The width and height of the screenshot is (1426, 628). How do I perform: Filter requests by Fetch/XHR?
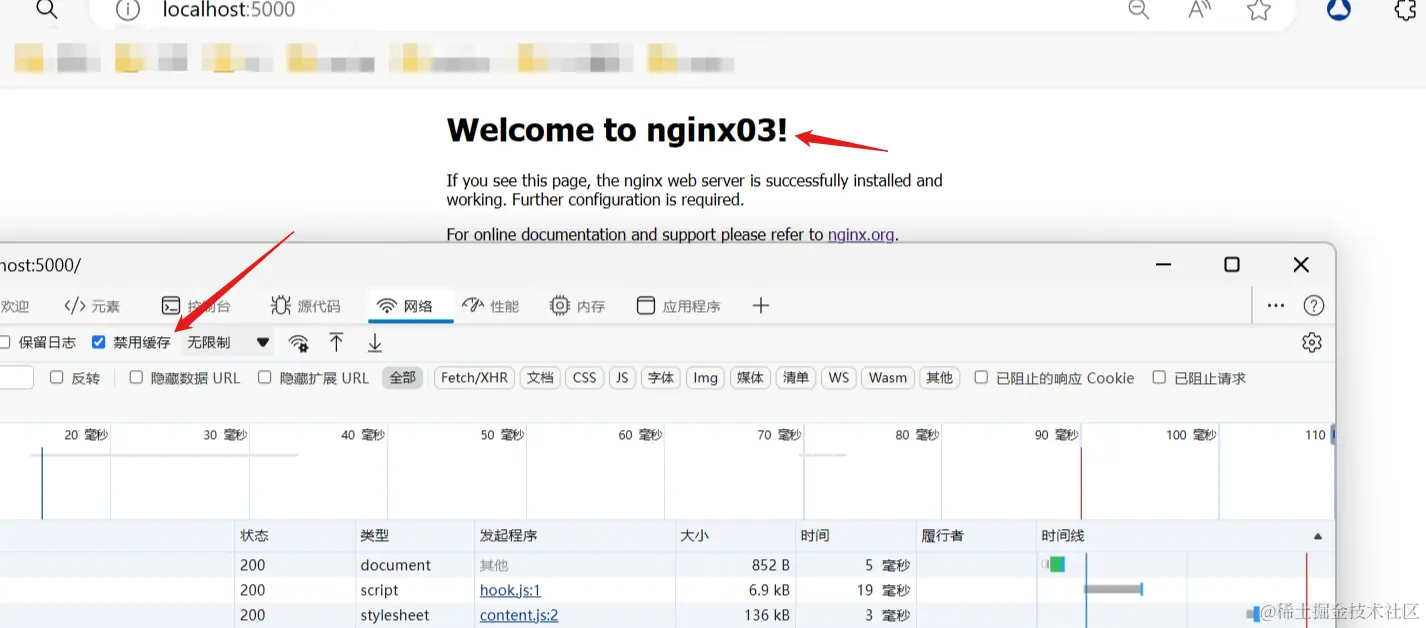(474, 378)
